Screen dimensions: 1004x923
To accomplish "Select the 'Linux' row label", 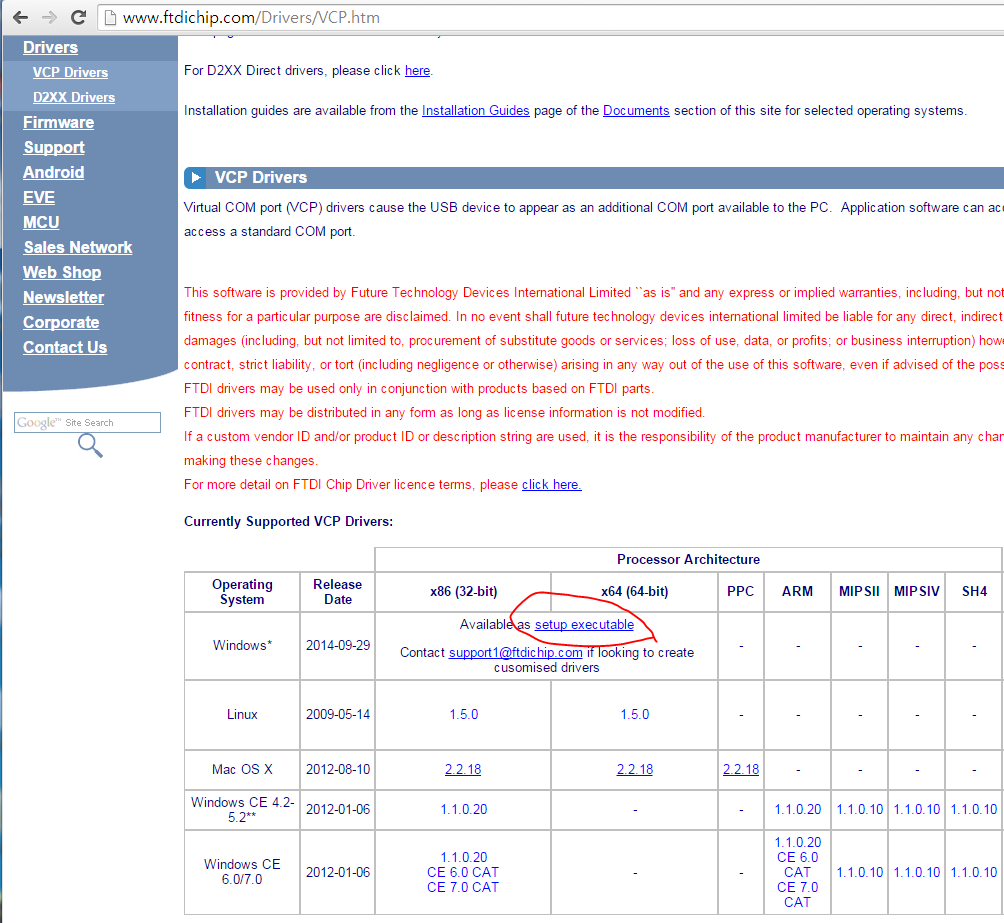I will 242,714.
